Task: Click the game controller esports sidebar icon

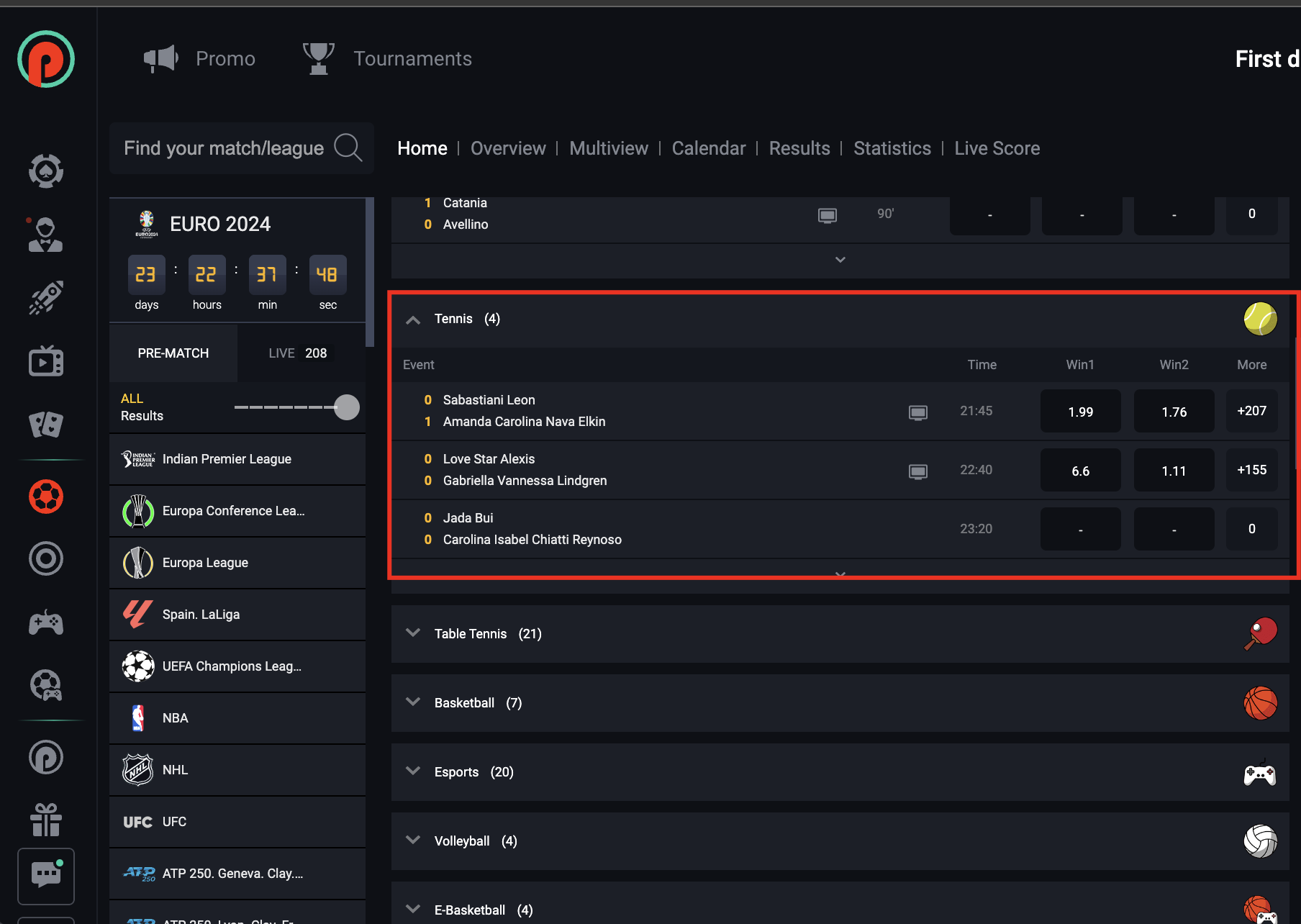Action: point(46,622)
